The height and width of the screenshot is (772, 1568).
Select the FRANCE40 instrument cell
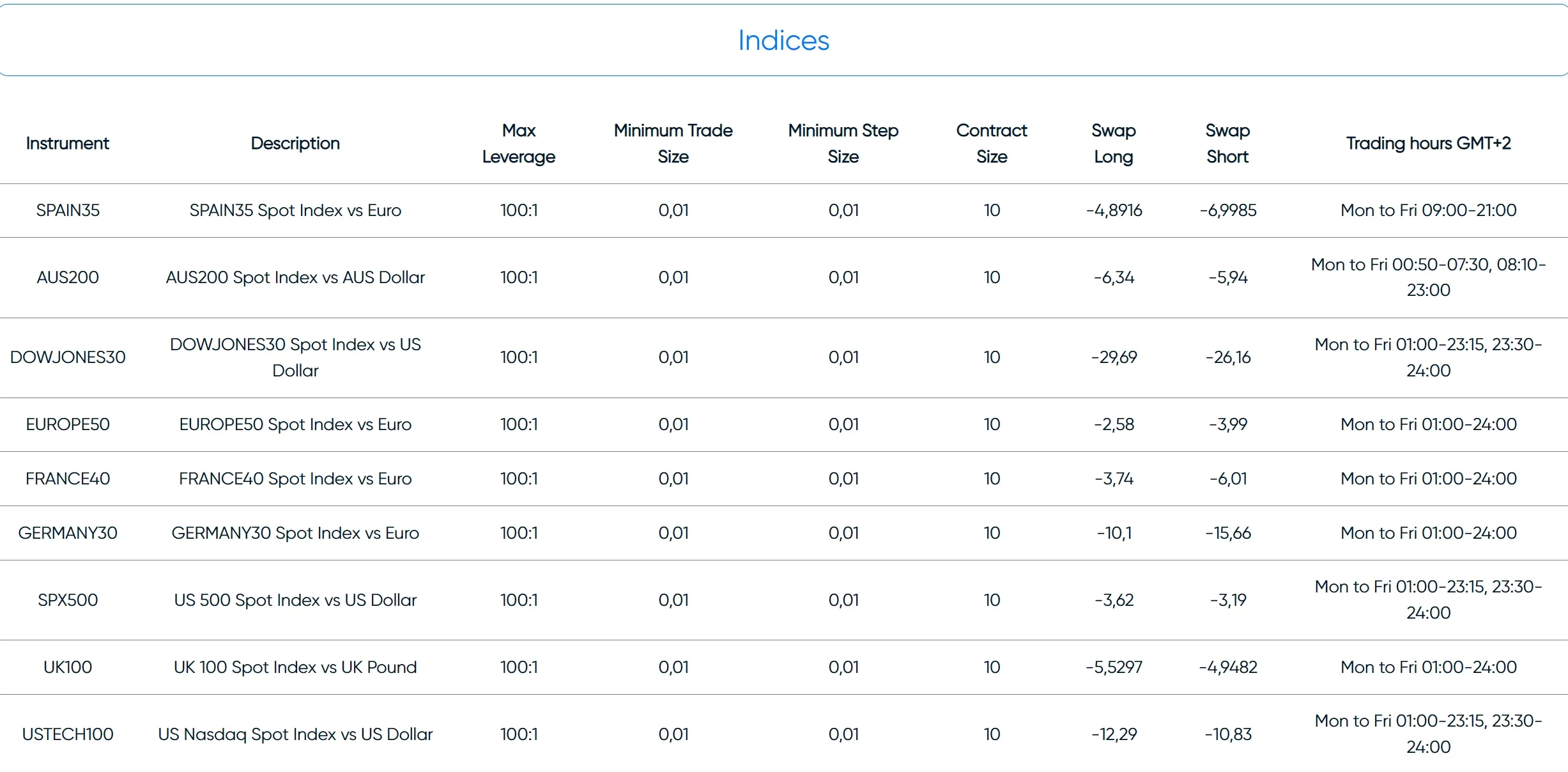(x=68, y=479)
